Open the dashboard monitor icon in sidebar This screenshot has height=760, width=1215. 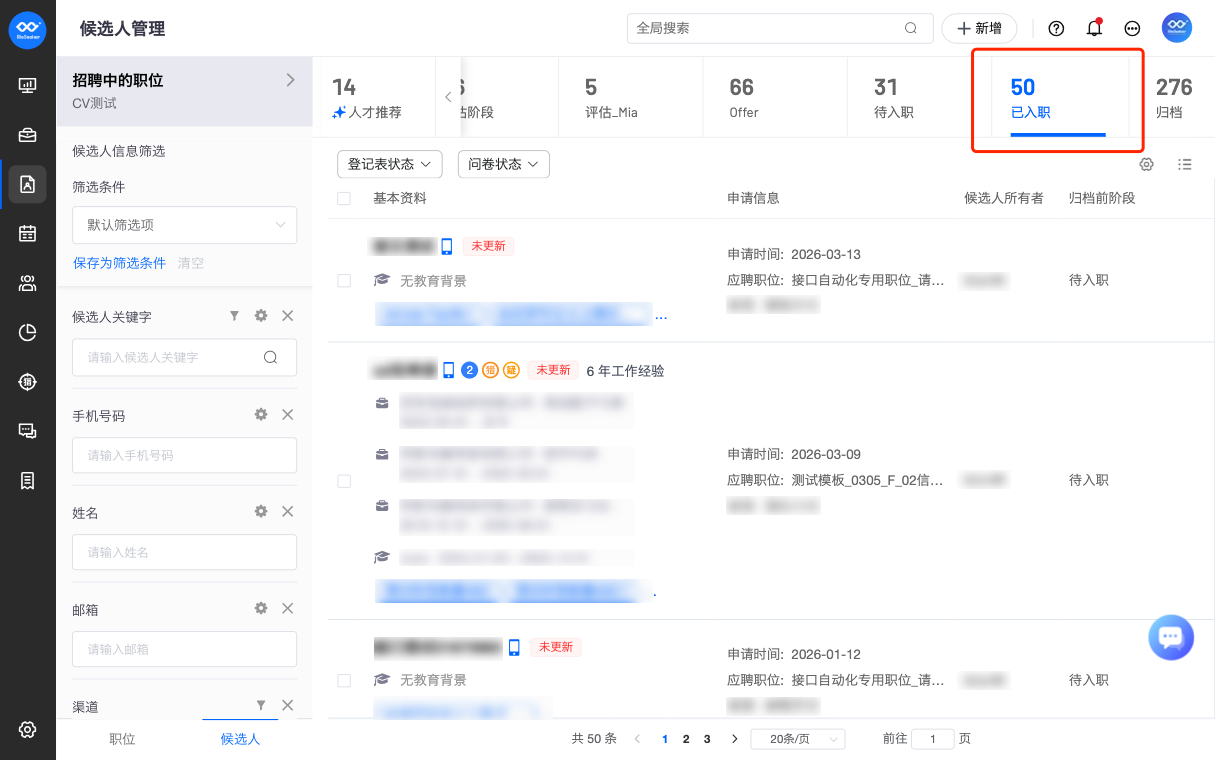point(28,86)
